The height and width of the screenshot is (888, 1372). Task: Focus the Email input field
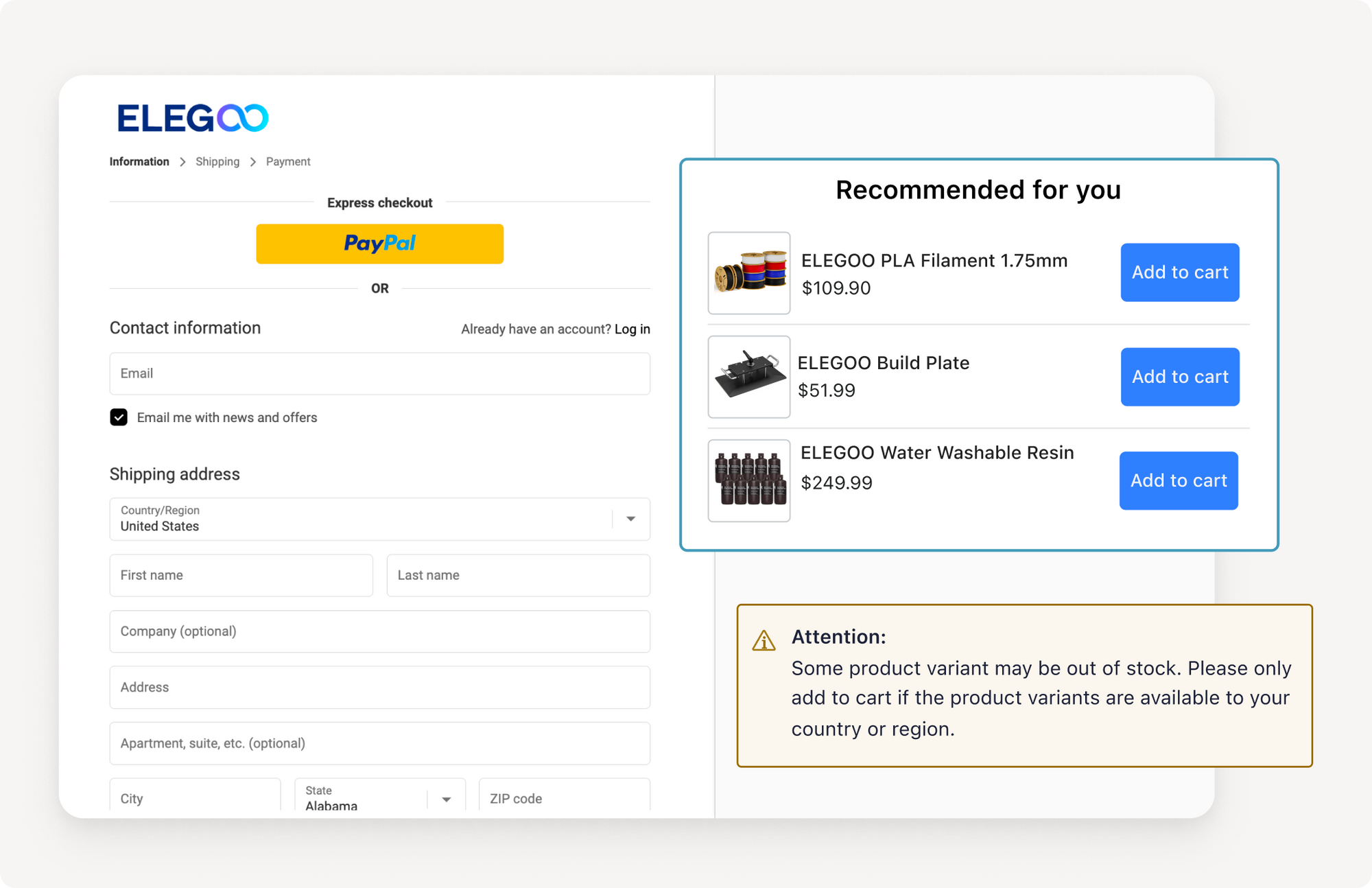(x=379, y=373)
